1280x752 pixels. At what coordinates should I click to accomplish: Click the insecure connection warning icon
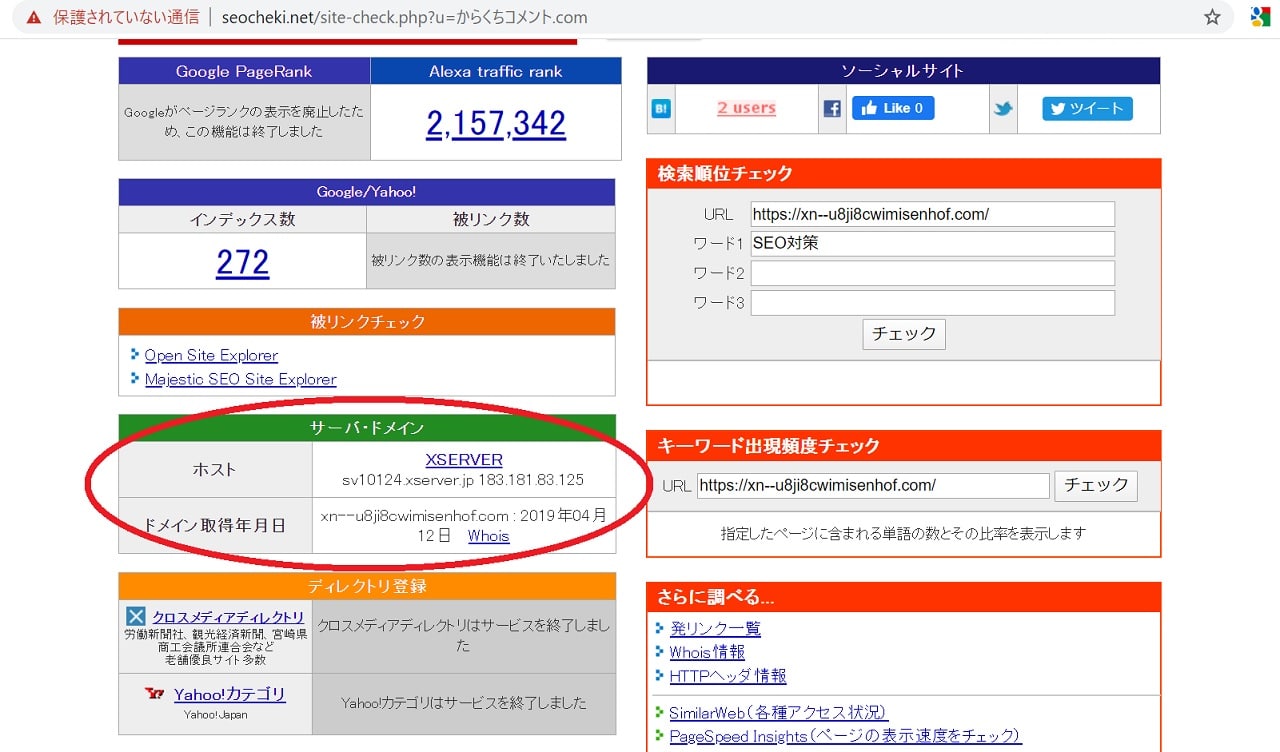tap(34, 17)
